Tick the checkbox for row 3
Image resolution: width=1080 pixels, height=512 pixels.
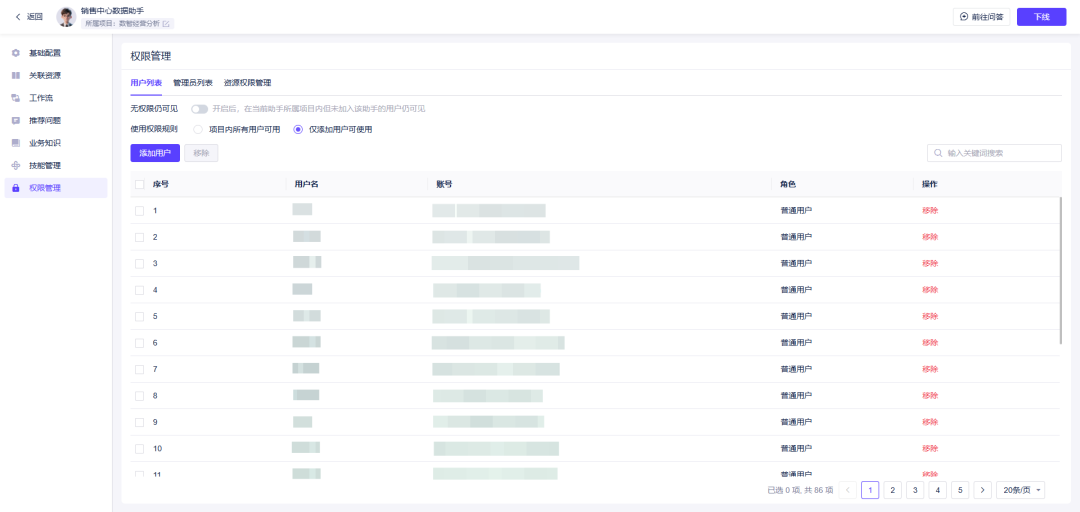[140, 263]
